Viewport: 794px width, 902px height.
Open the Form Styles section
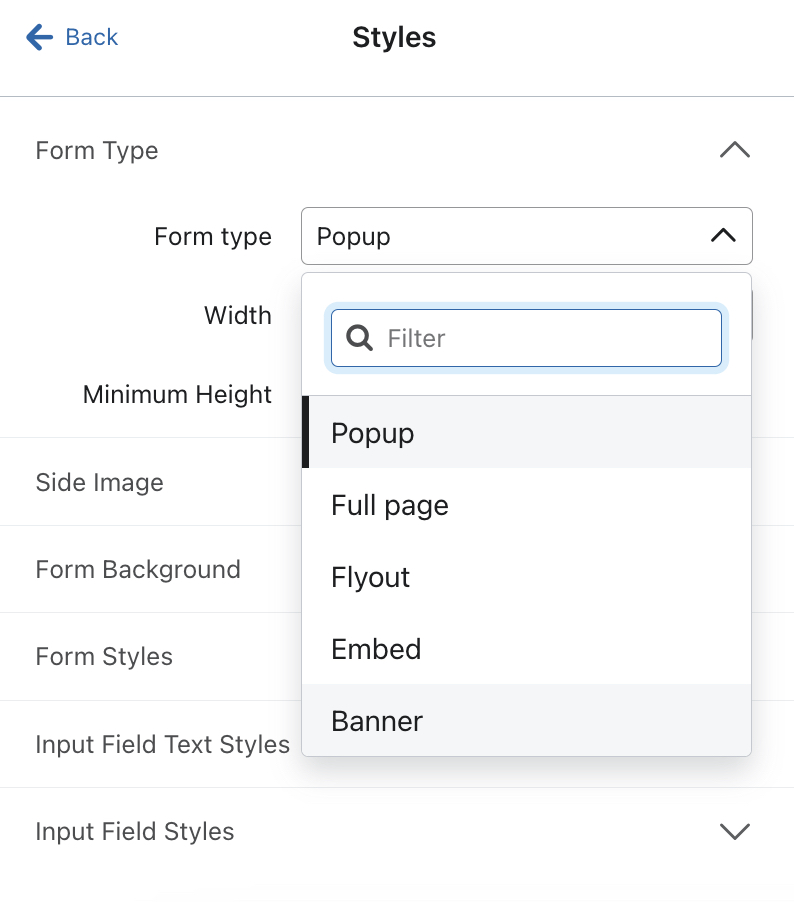[x=103, y=657]
